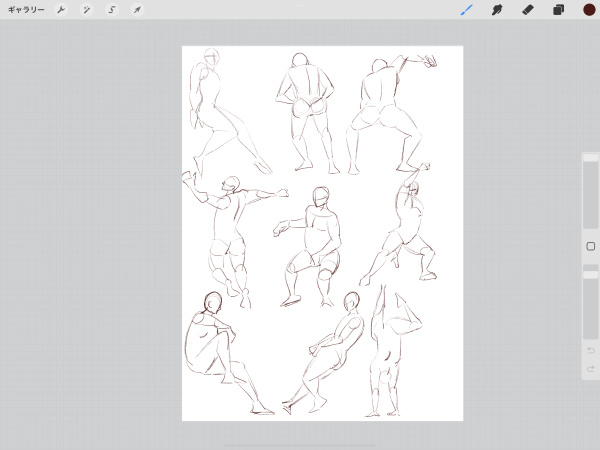The image size is (600, 450).
Task: Adjust the brush size slider
Action: 590,191
